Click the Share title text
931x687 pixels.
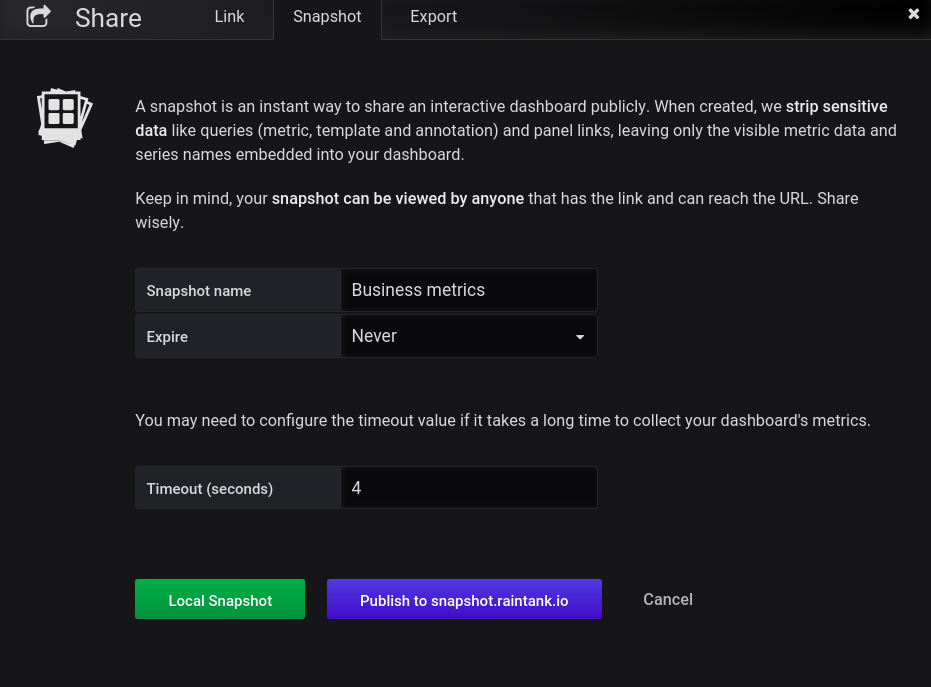(109, 18)
